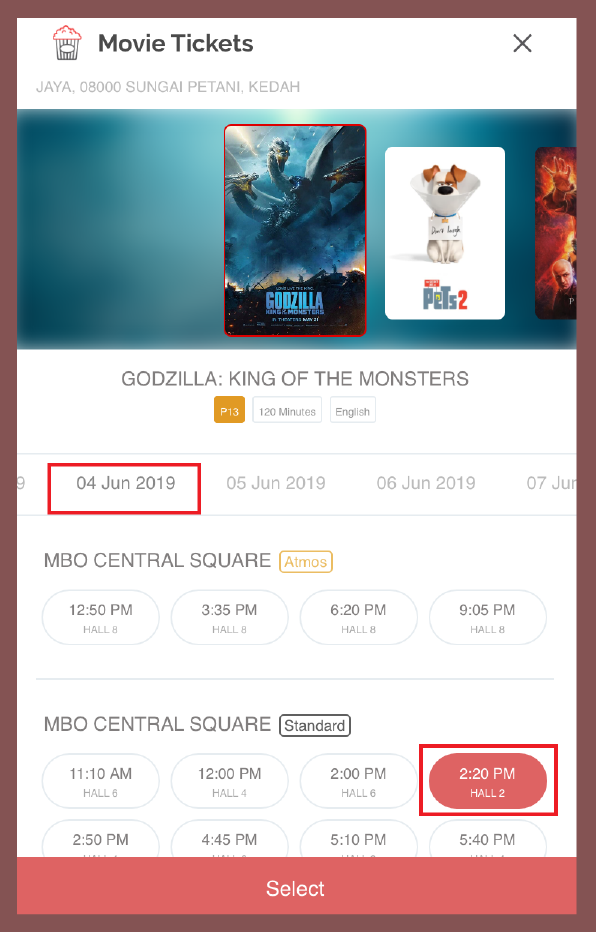Click the P13 rating badge

[x=229, y=411]
